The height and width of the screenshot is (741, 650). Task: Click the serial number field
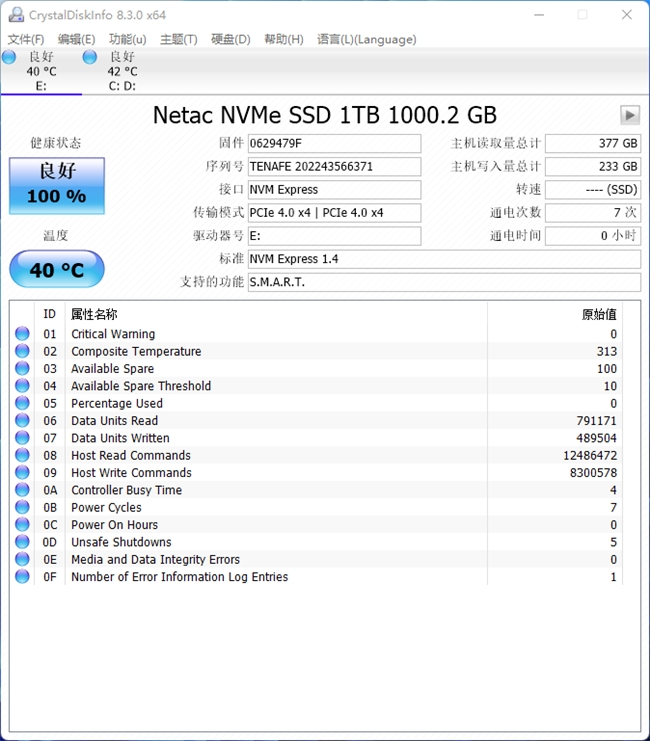(334, 167)
